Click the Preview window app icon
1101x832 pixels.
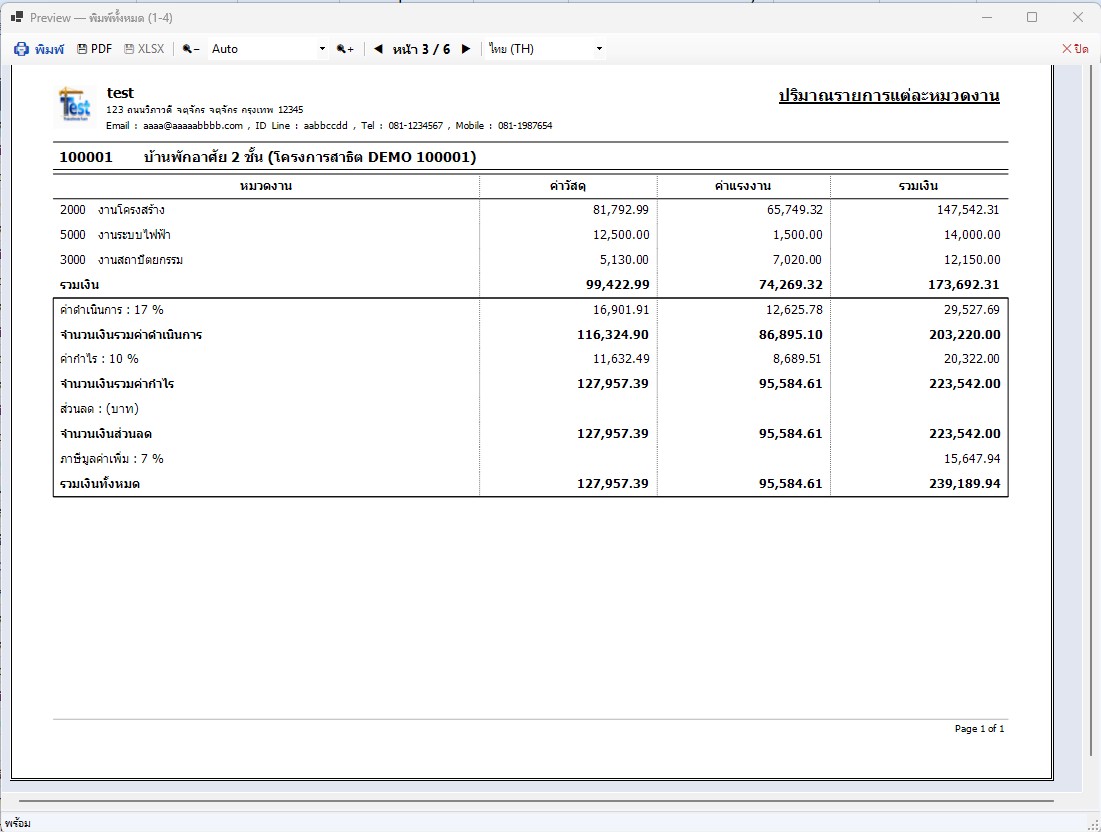click(17, 17)
